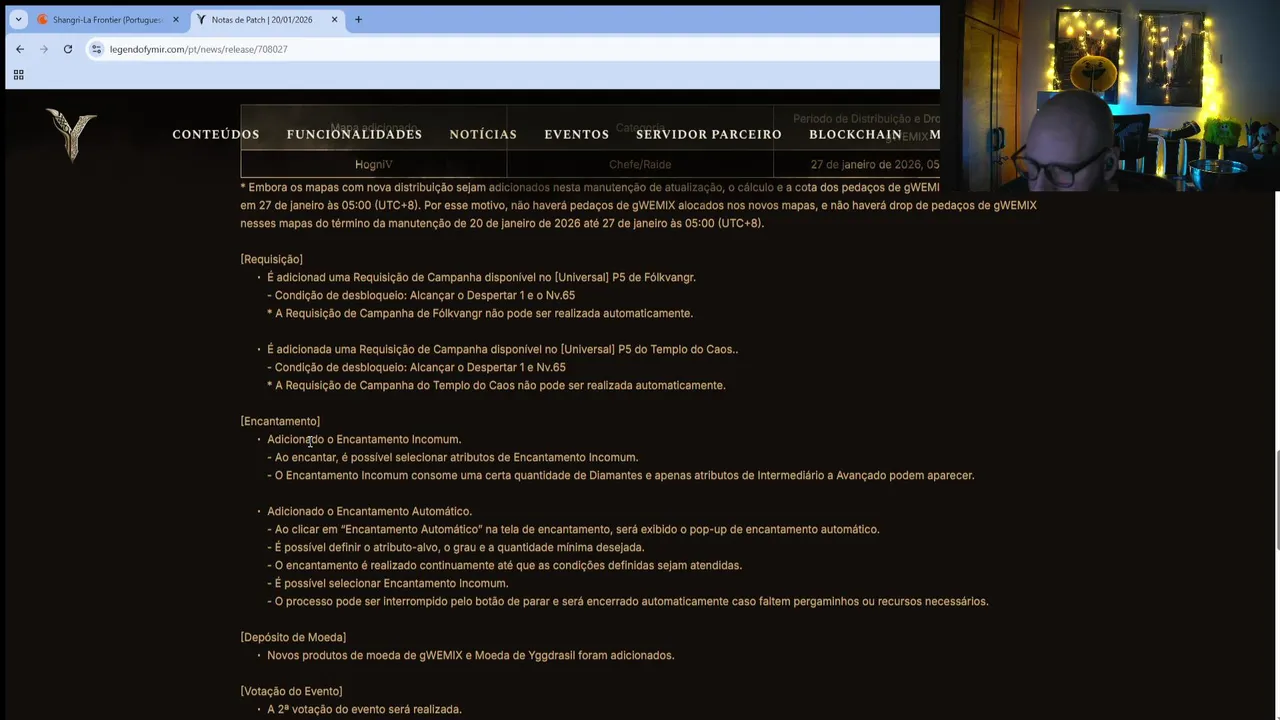Click the Fólkvangr cannot be automated note
The width and height of the screenshot is (1280, 720).
pyautogui.click(x=480, y=313)
